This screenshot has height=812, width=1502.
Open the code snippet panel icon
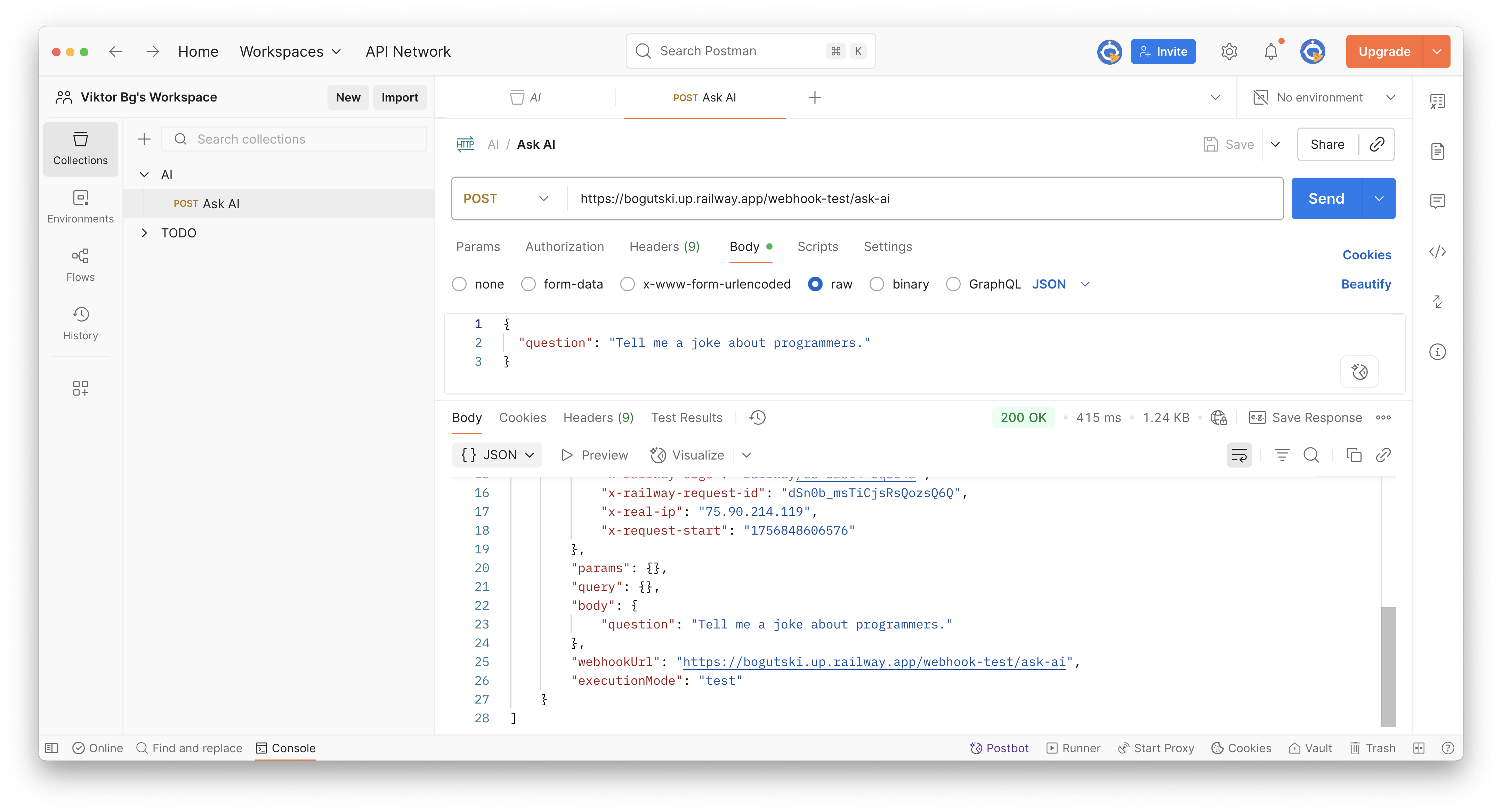[x=1437, y=252]
